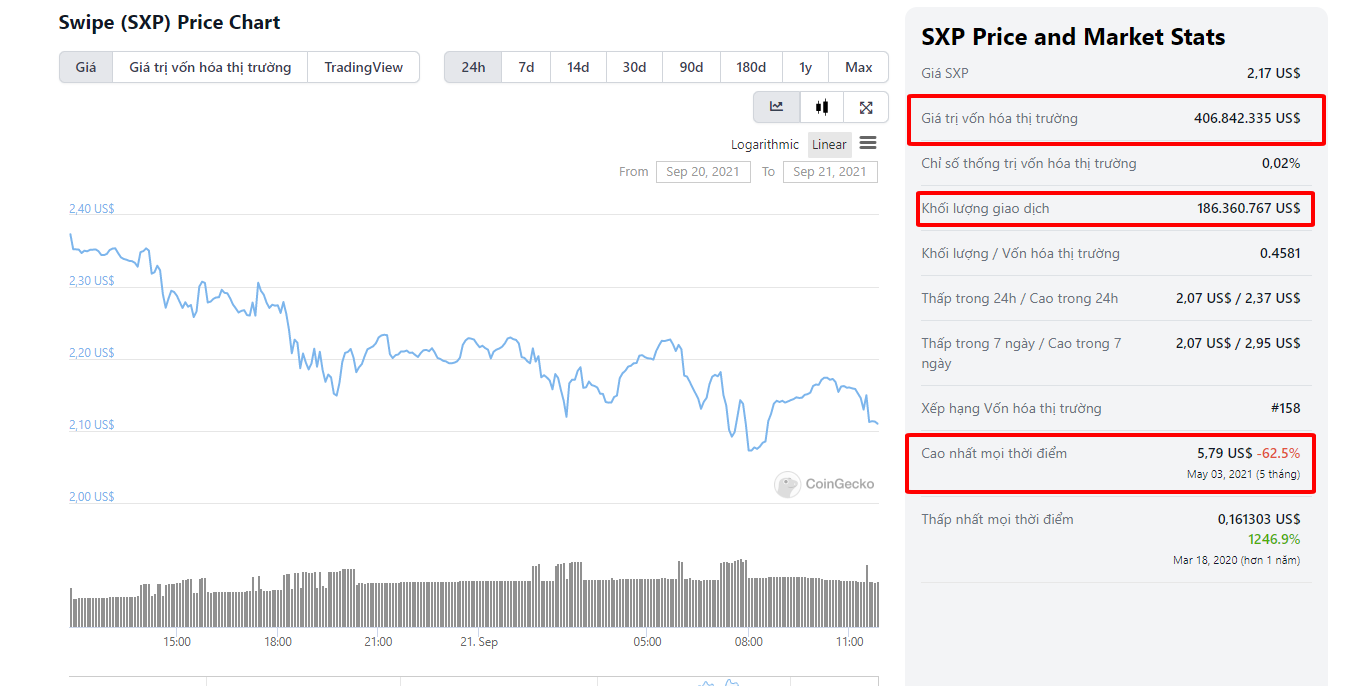
Task: Open chart hamburger export menu
Action: [x=868, y=143]
